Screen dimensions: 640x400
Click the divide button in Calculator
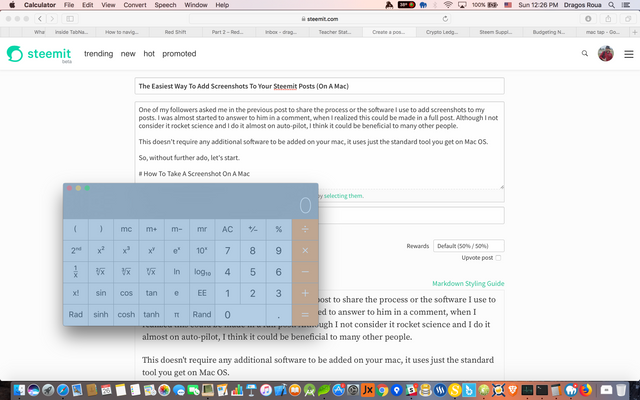[305, 229]
